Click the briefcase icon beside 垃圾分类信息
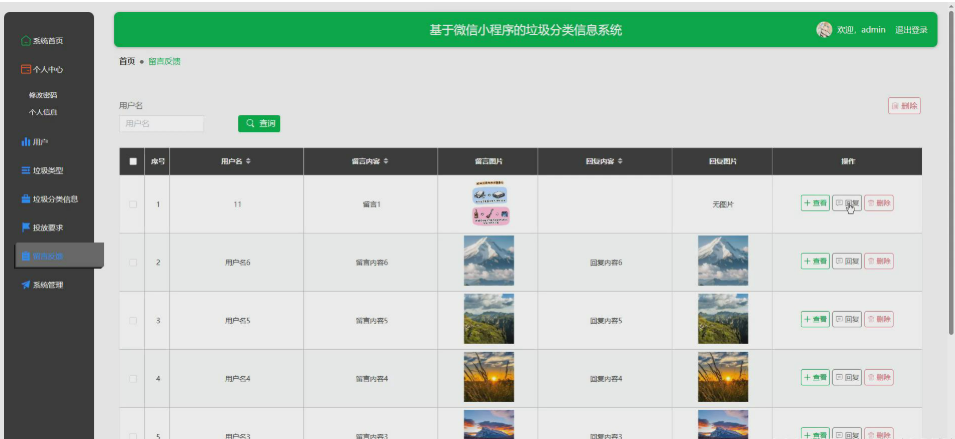This screenshot has width=955, height=439. click(x=26, y=199)
